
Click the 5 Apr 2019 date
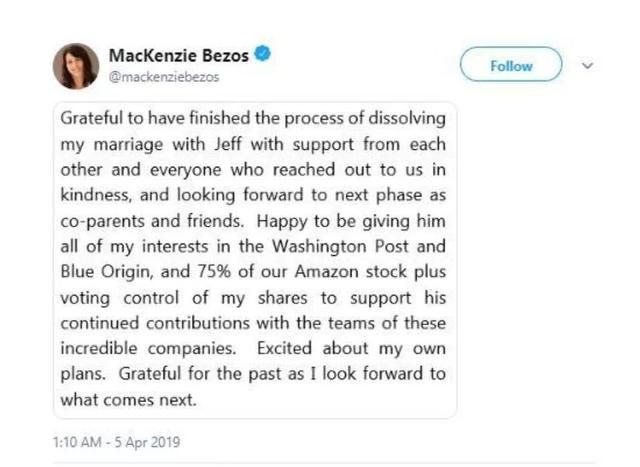pyautogui.click(x=147, y=442)
